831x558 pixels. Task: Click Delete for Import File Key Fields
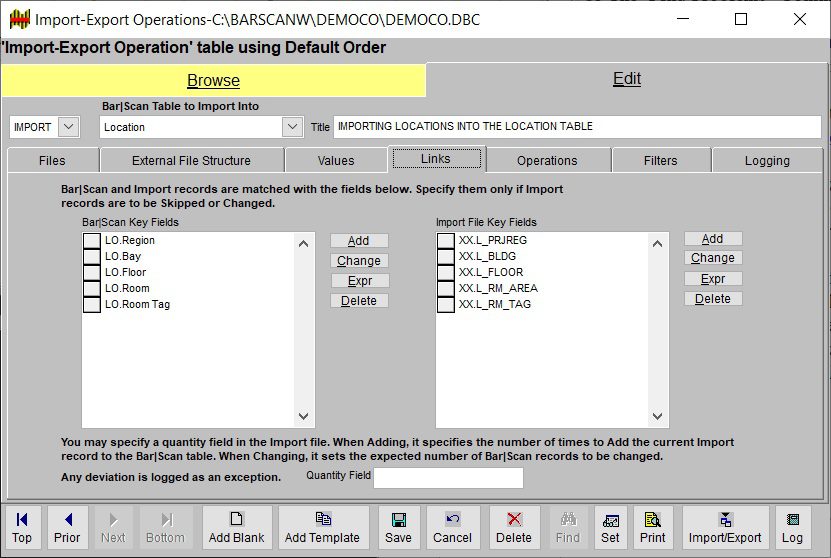[x=713, y=299]
